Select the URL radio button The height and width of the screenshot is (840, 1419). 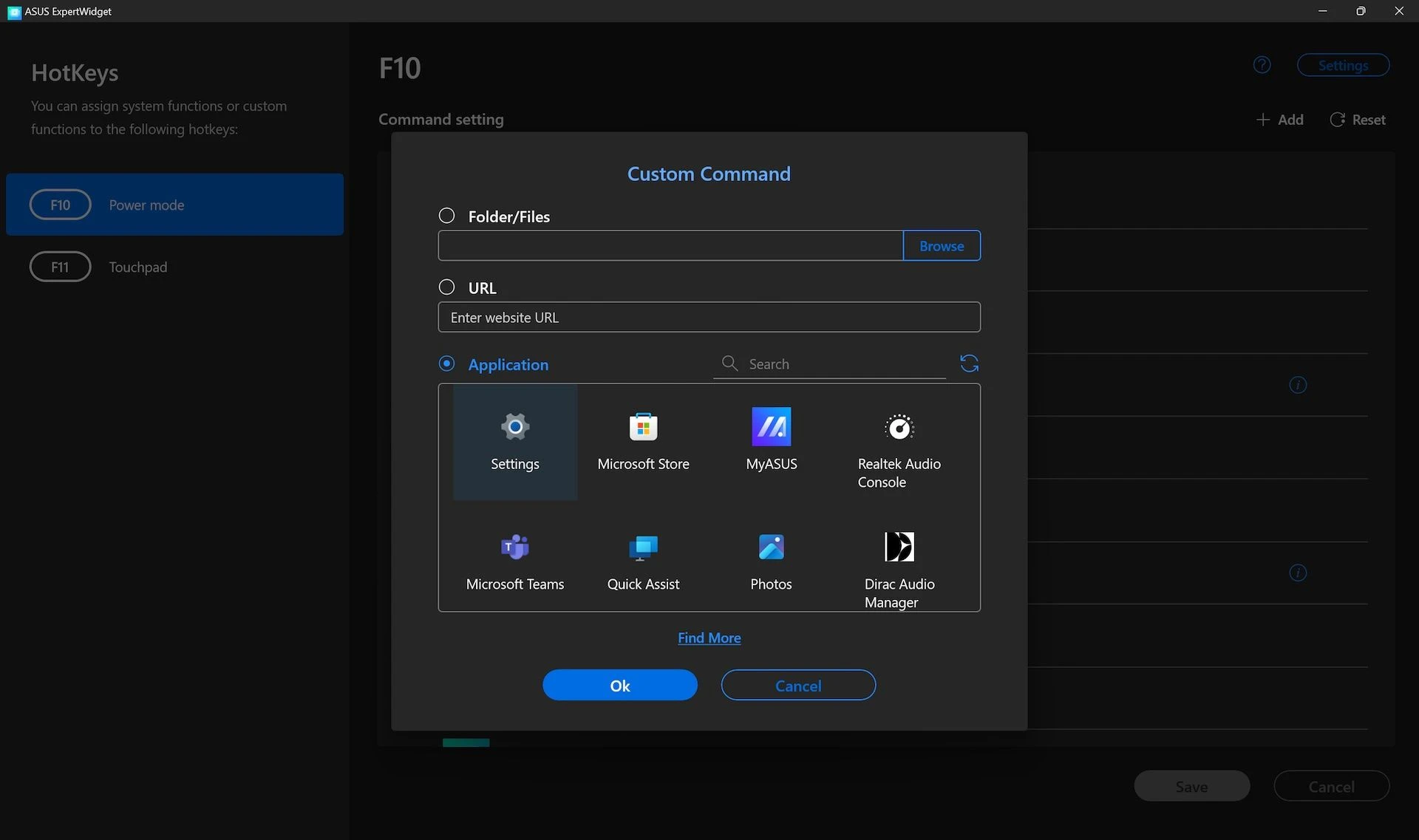tap(446, 287)
